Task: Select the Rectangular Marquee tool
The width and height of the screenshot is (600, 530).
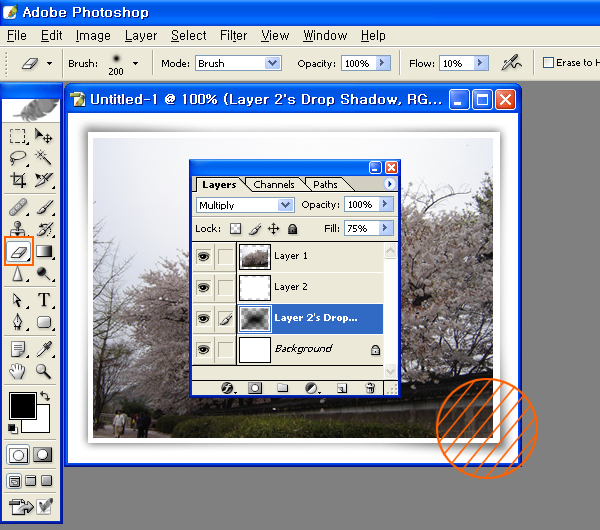Action: [x=18, y=136]
